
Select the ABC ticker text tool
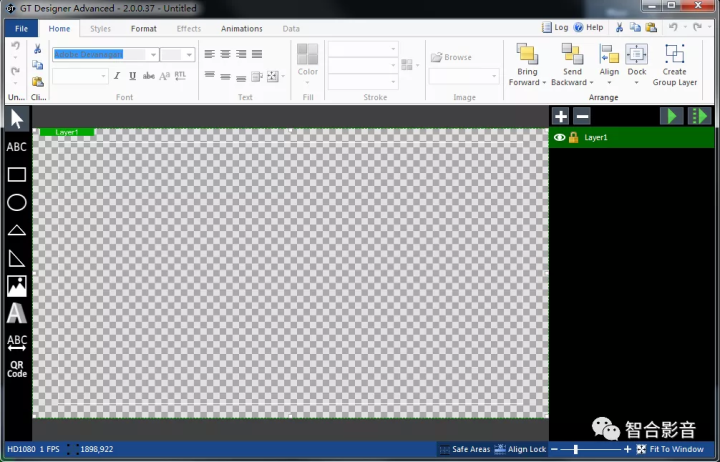pyautogui.click(x=17, y=343)
